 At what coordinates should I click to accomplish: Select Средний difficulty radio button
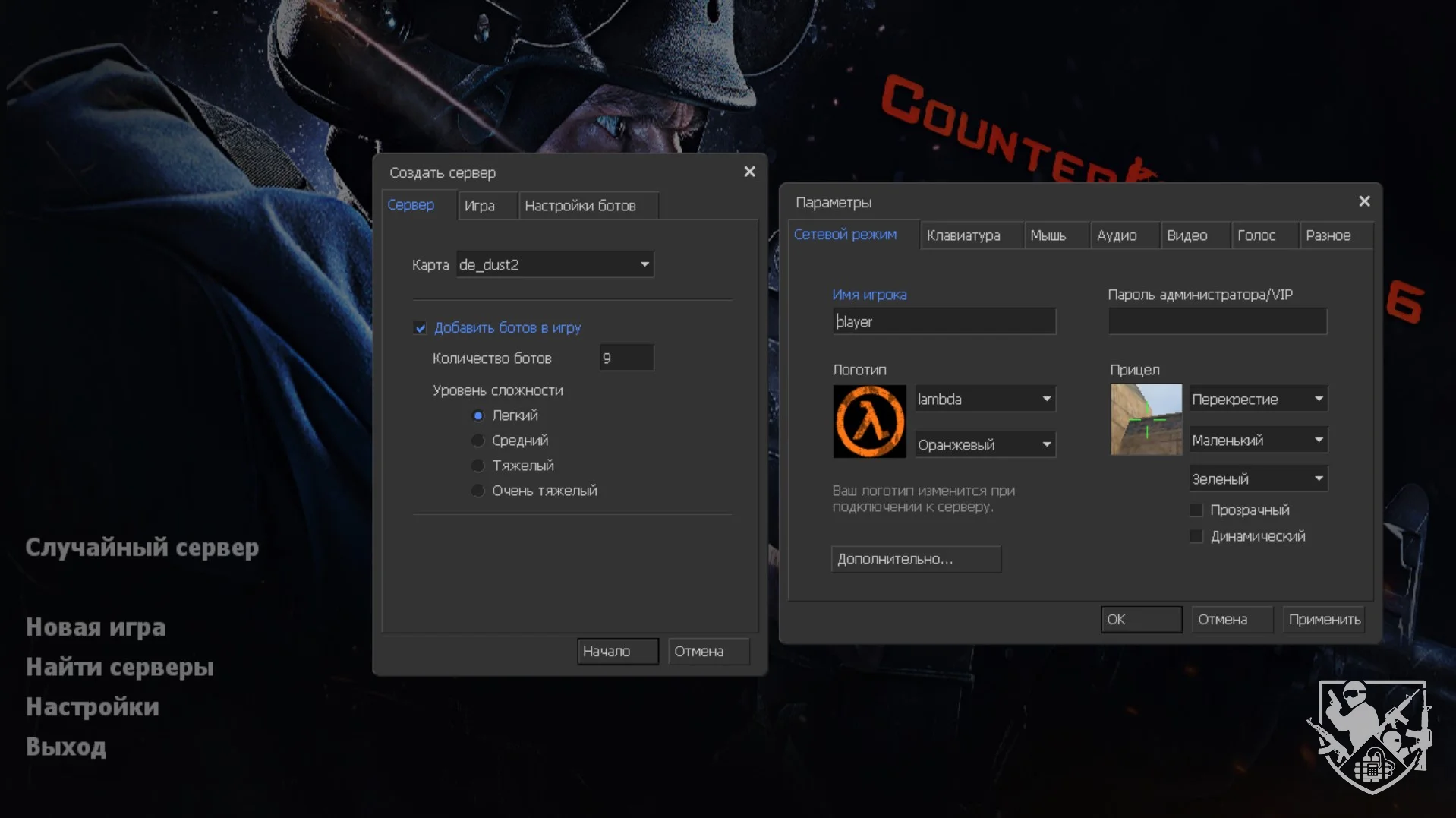tap(477, 441)
